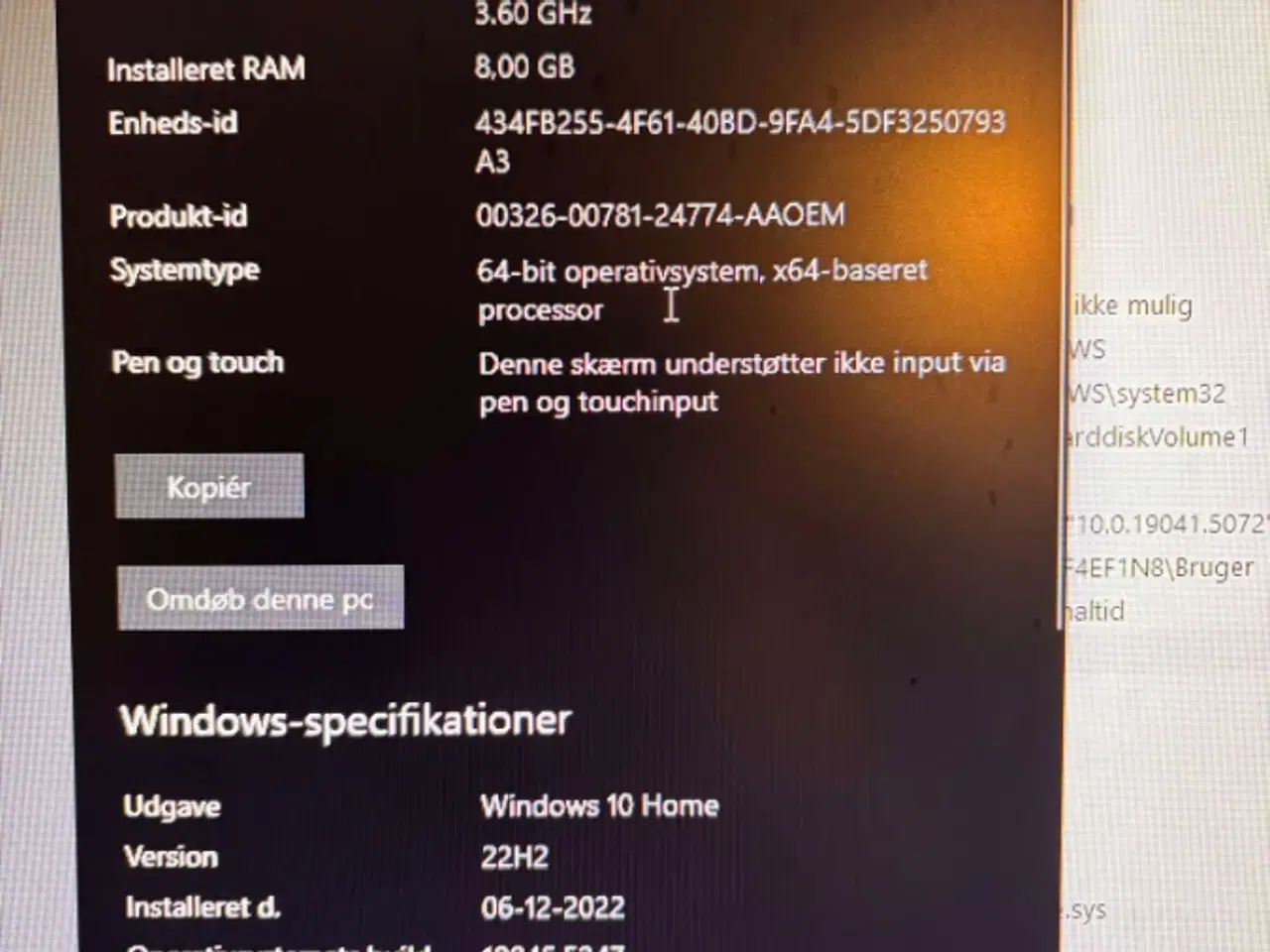This screenshot has width=1270, height=952.
Task: Select the Version label
Action: pos(171,857)
